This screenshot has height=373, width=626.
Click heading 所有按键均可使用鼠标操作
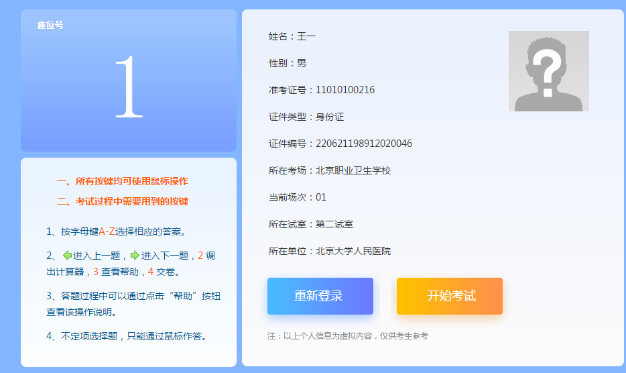pyautogui.click(x=132, y=181)
